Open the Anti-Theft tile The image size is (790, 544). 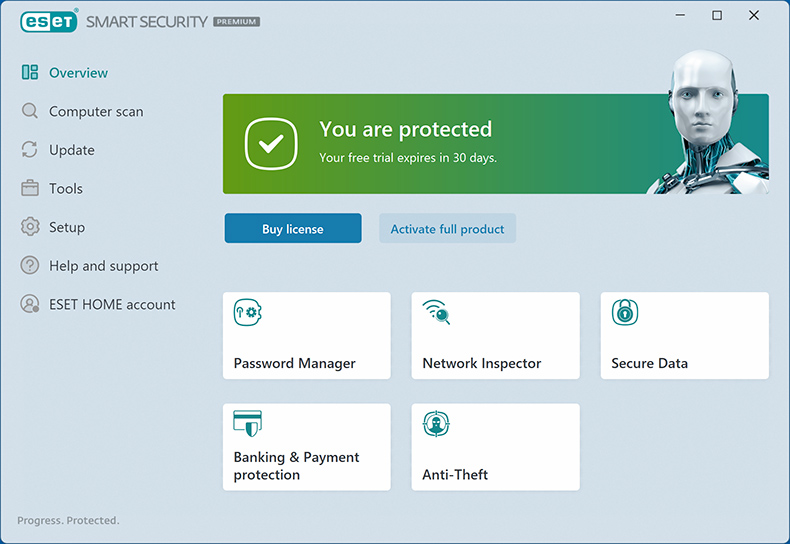tap(495, 447)
